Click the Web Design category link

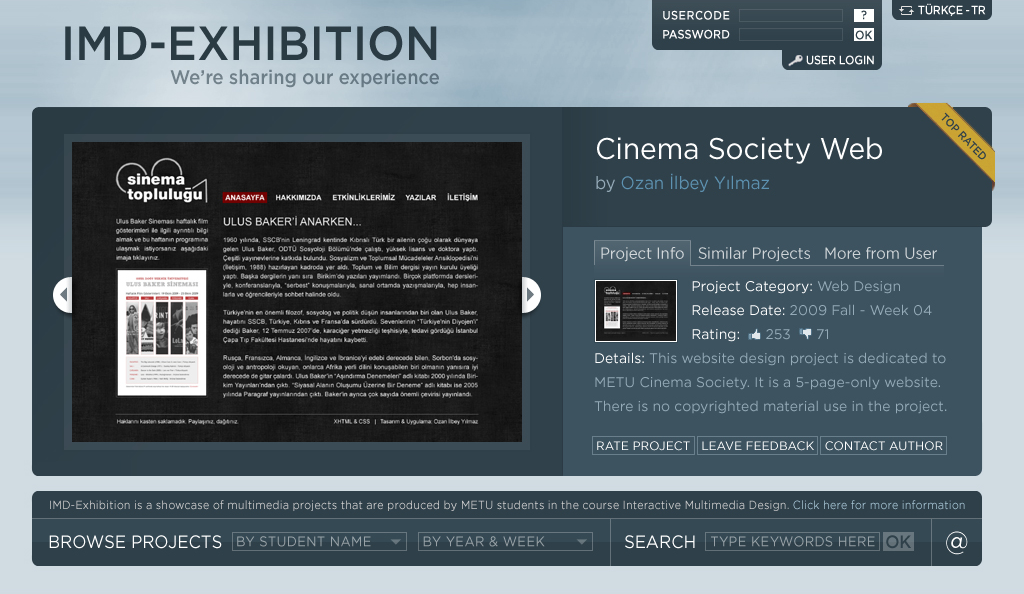859,287
